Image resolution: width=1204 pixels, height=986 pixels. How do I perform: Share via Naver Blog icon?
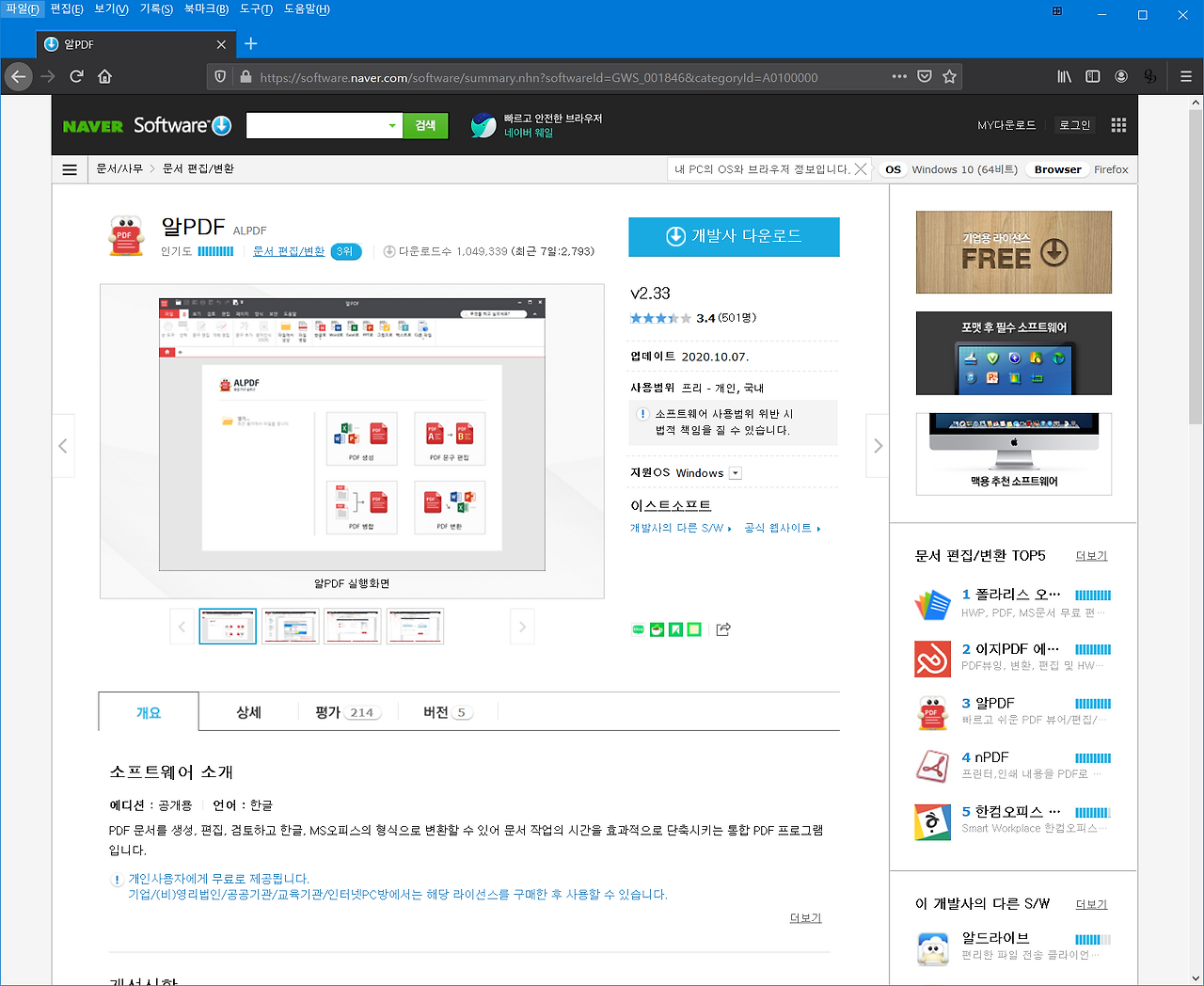(x=639, y=629)
